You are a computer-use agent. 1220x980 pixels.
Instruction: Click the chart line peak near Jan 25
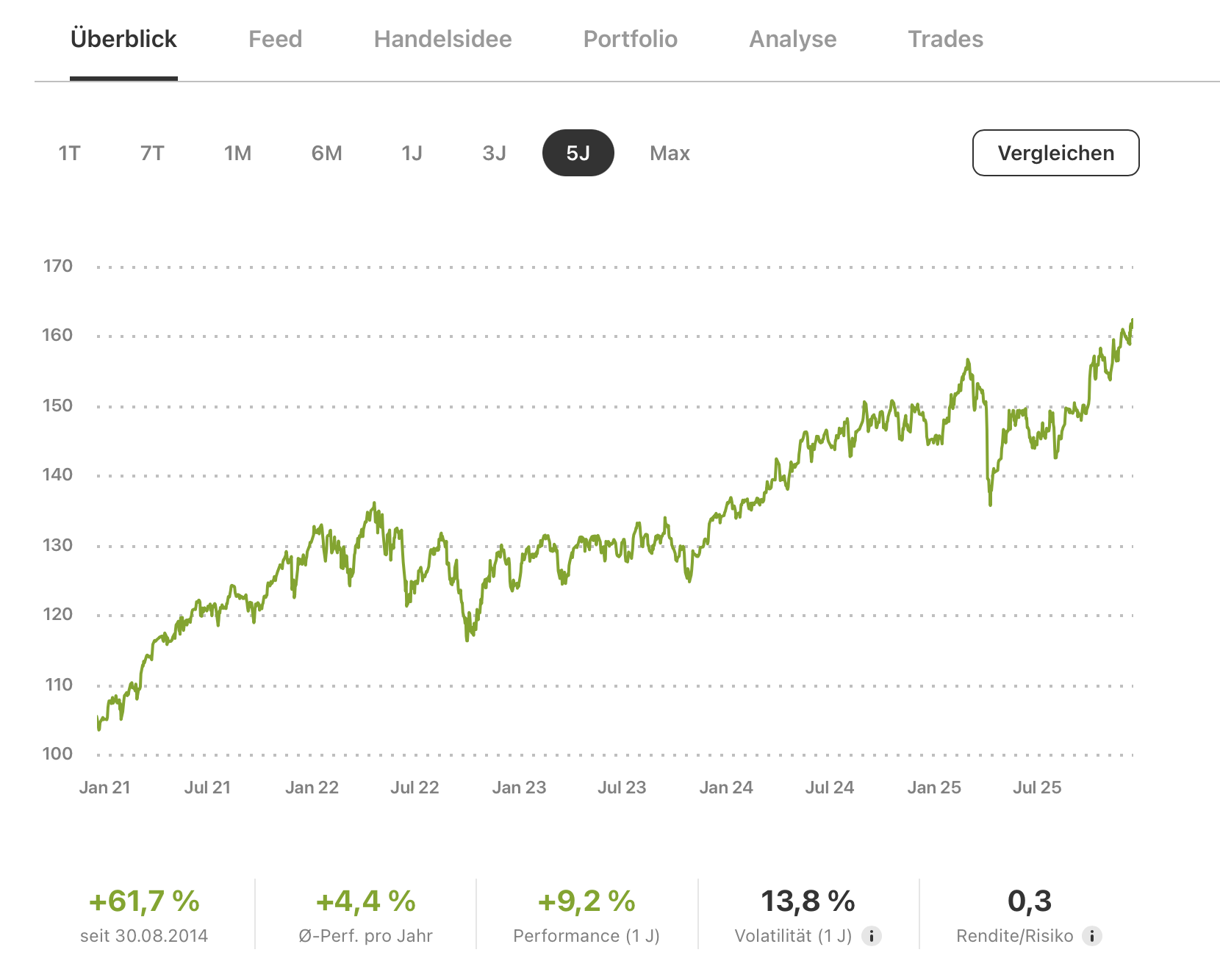coord(968,360)
